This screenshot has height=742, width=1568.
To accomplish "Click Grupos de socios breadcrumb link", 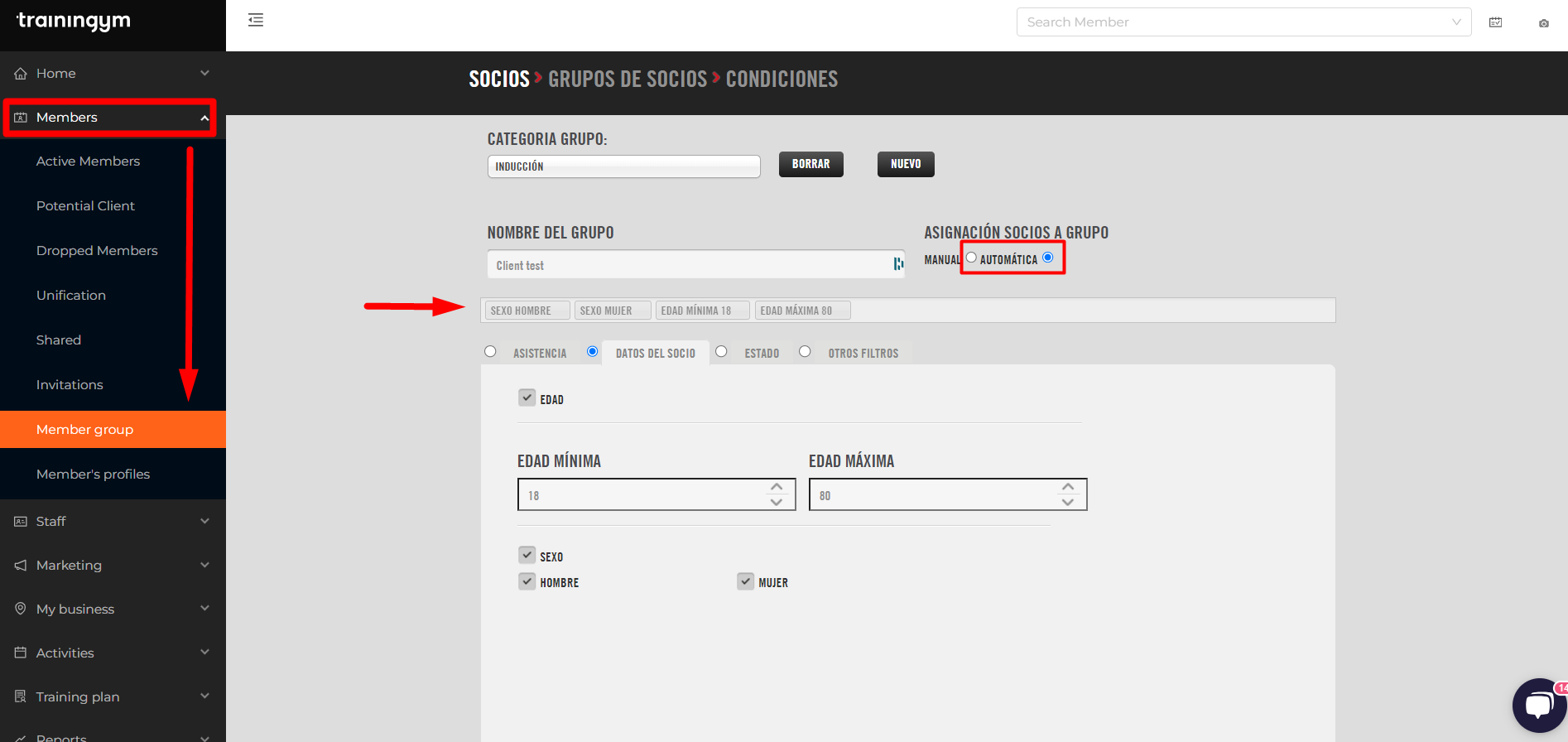I will [x=628, y=79].
